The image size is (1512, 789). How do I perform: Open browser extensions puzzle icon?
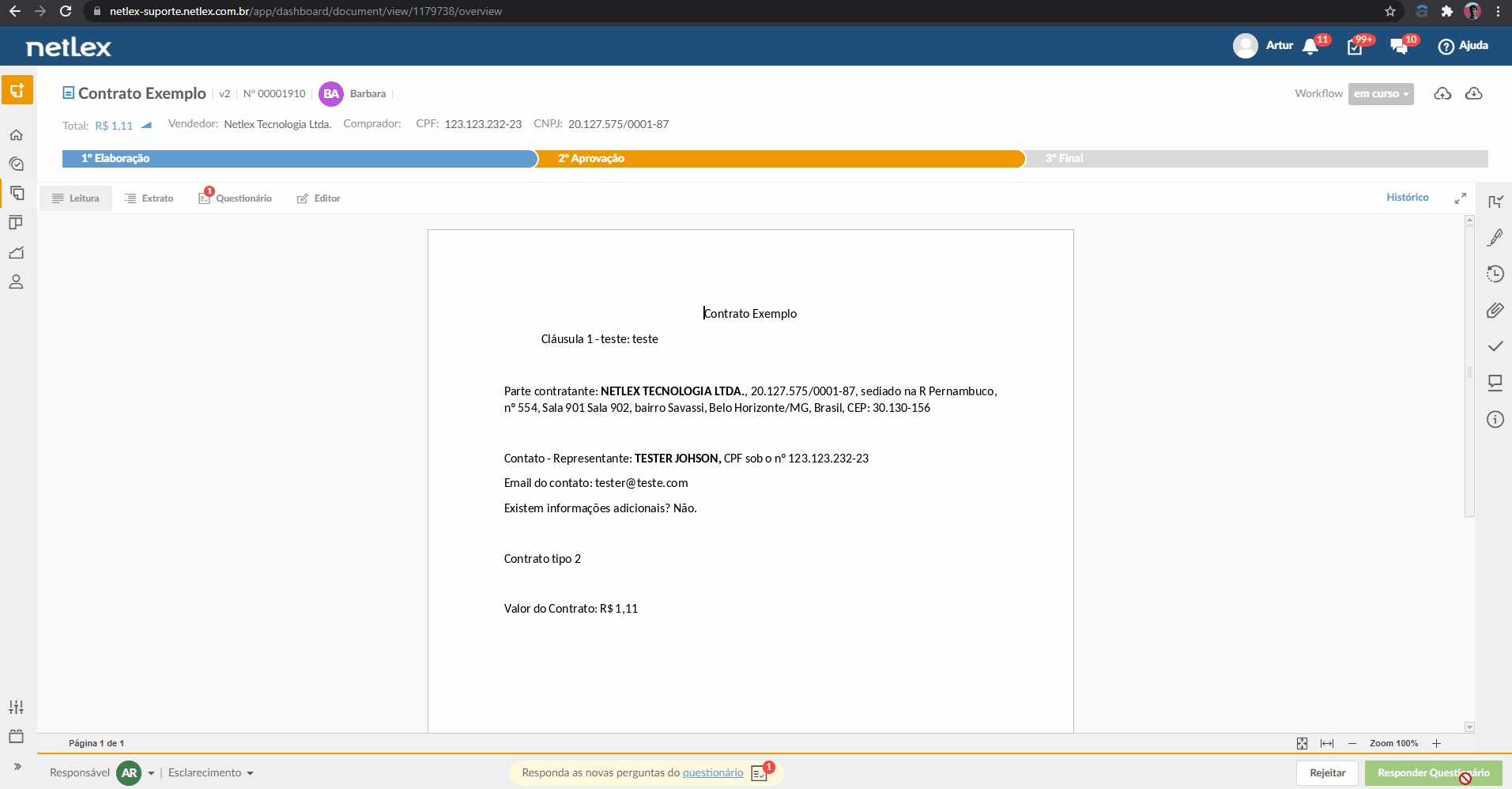1446,11
